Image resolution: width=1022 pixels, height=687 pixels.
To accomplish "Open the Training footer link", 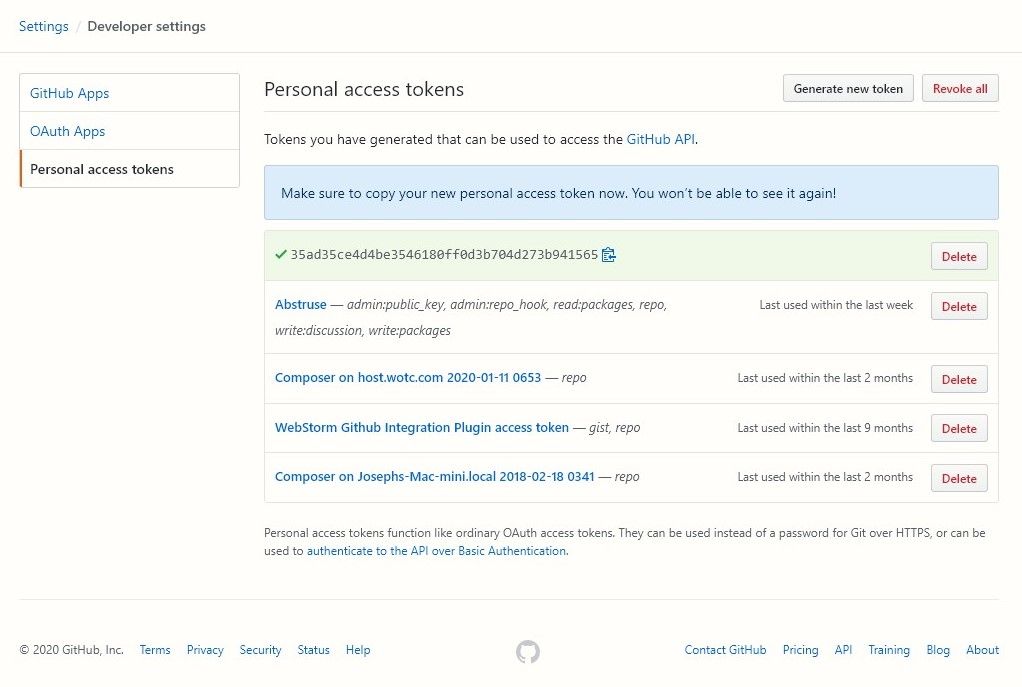I will pyautogui.click(x=889, y=650).
